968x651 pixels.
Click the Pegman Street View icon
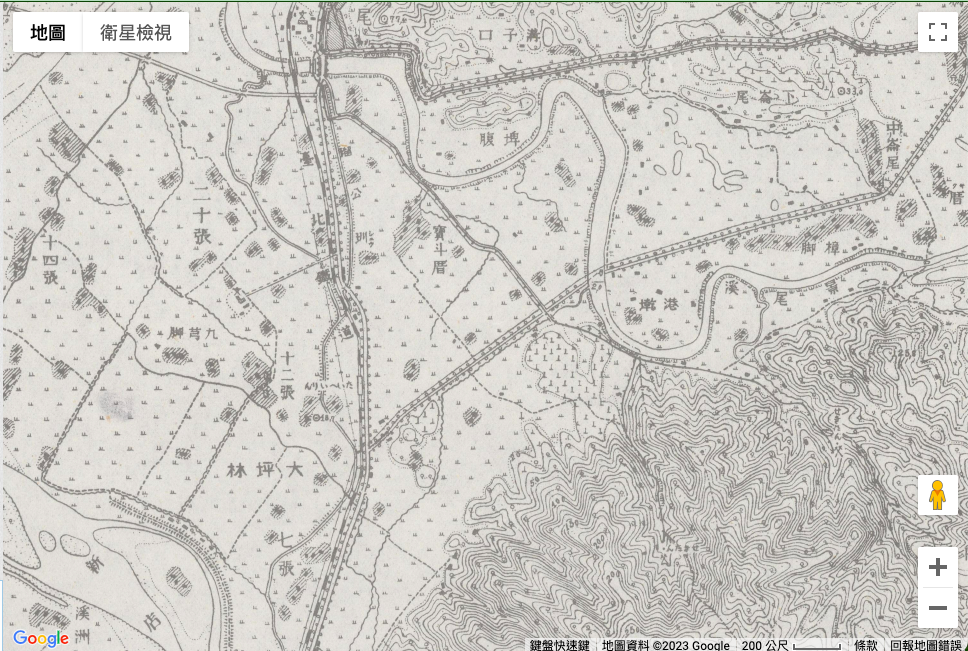(x=937, y=495)
